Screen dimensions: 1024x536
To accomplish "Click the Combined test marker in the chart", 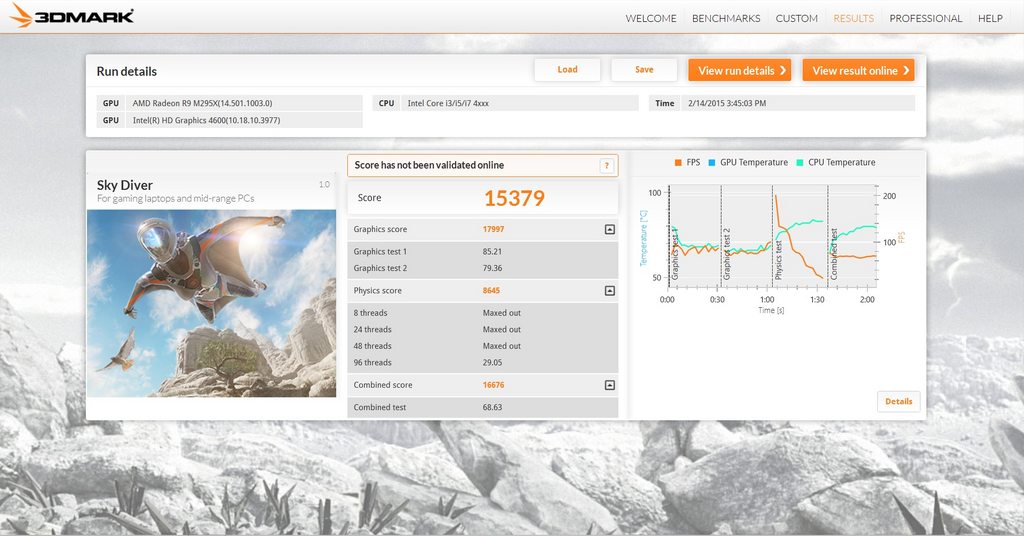I will (x=834, y=255).
